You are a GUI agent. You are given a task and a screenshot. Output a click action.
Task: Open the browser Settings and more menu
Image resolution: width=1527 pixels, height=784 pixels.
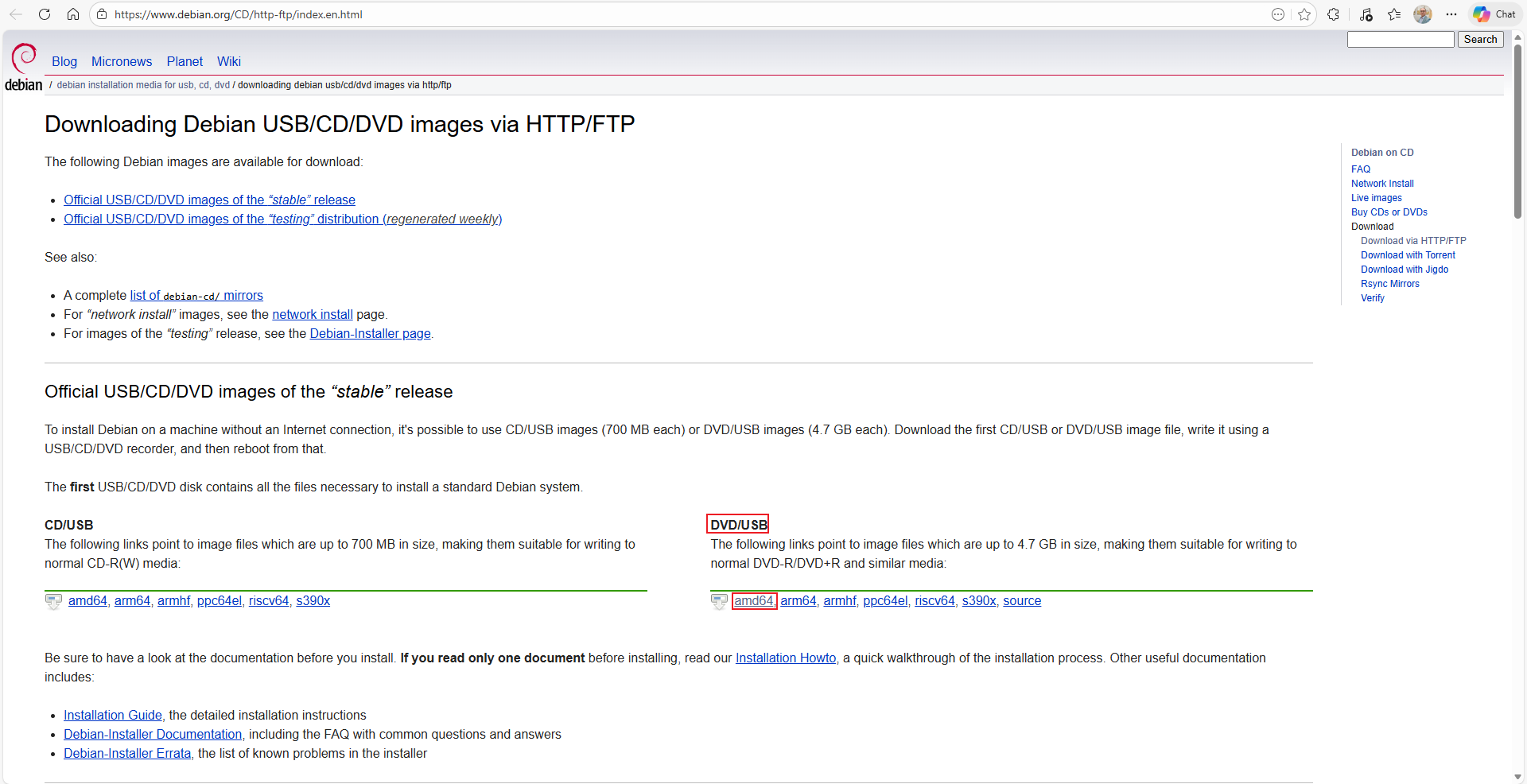click(1451, 14)
